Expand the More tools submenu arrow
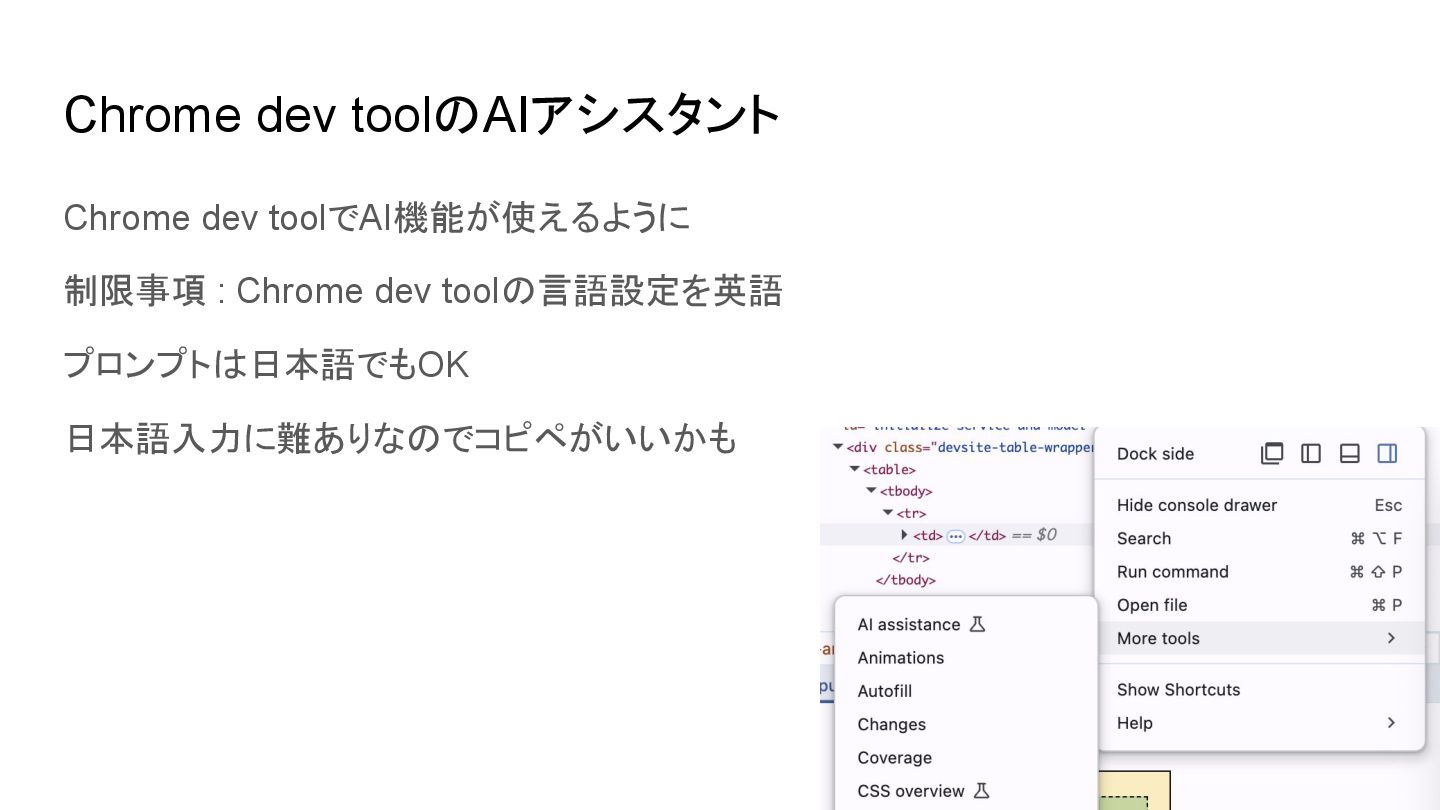The height and width of the screenshot is (810, 1440). [1391, 638]
